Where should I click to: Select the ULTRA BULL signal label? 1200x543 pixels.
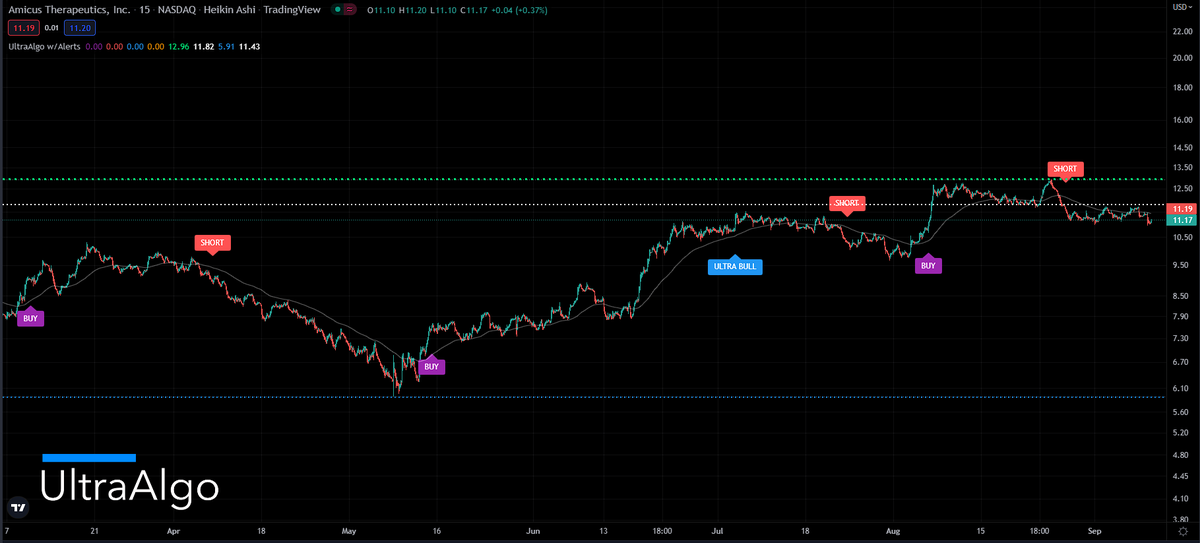click(x=735, y=266)
